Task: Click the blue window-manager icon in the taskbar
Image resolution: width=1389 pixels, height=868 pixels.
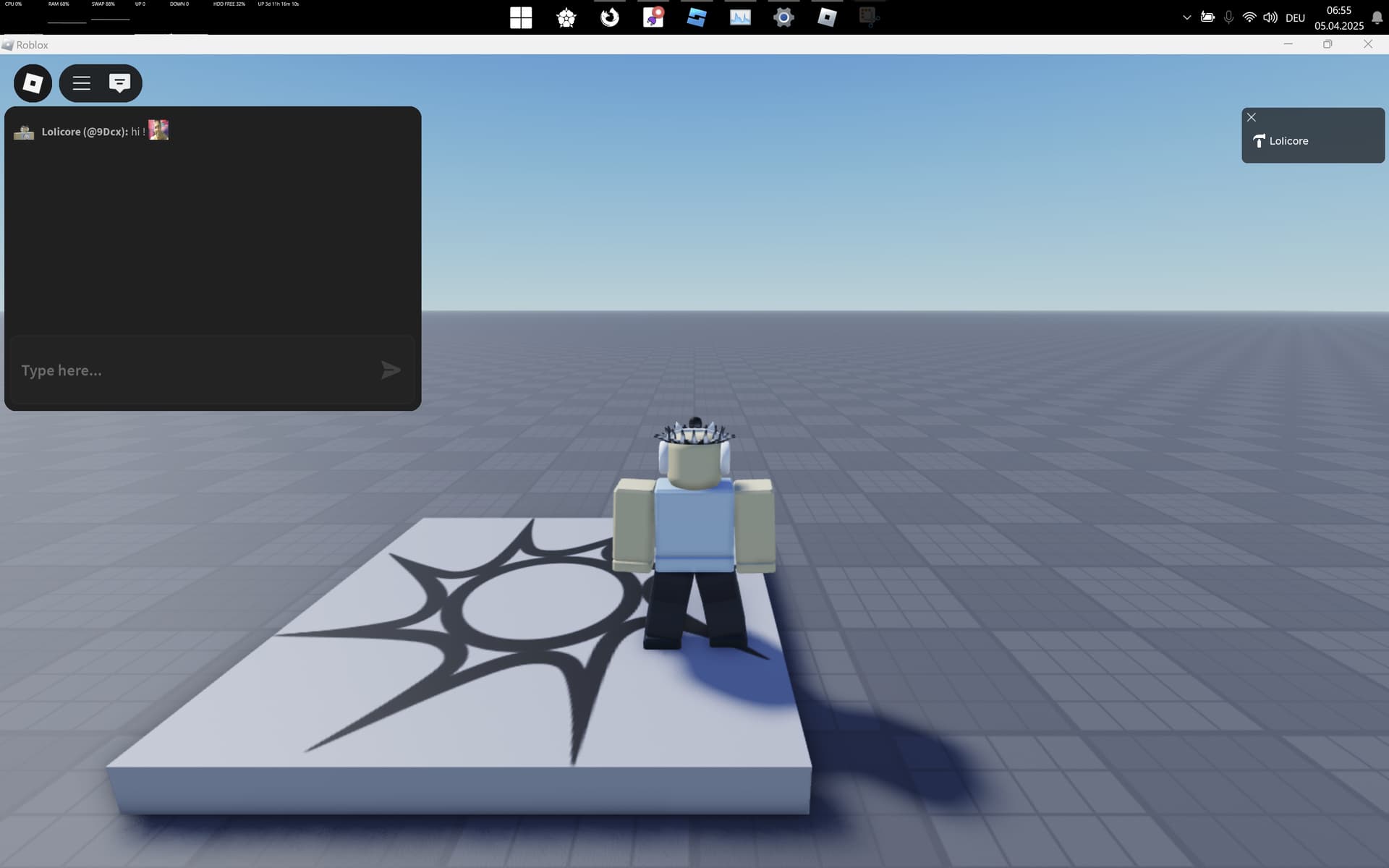Action: (x=696, y=17)
